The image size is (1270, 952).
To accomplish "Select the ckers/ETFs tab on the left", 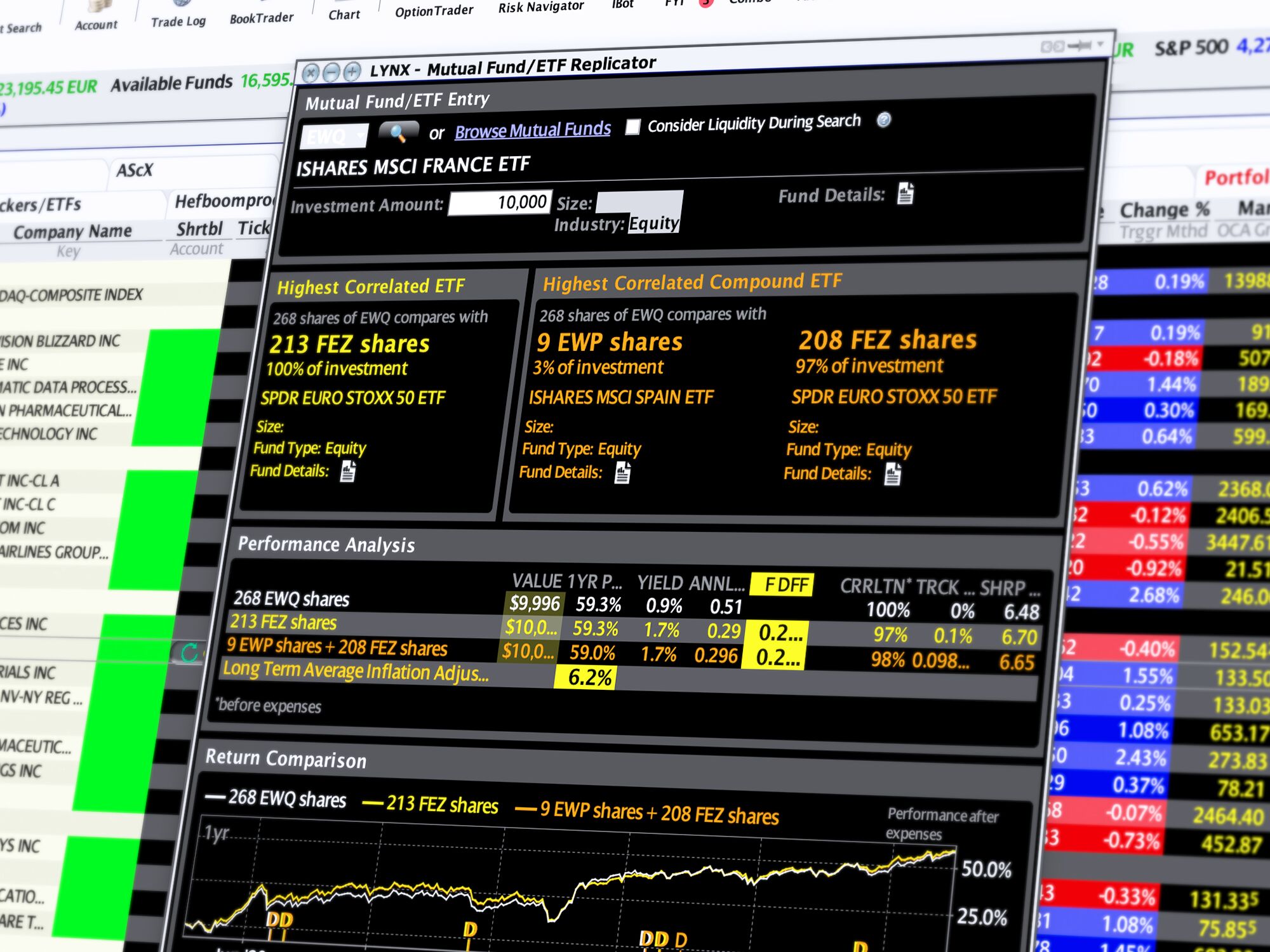I will [x=41, y=205].
